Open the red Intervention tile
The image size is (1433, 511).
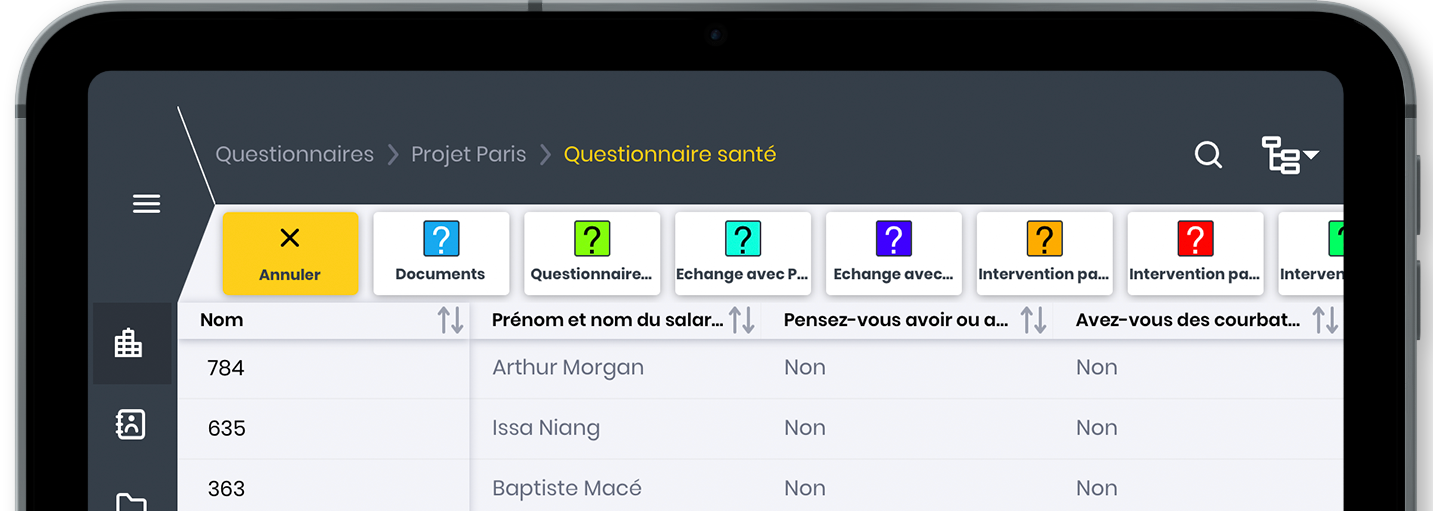(1195, 253)
